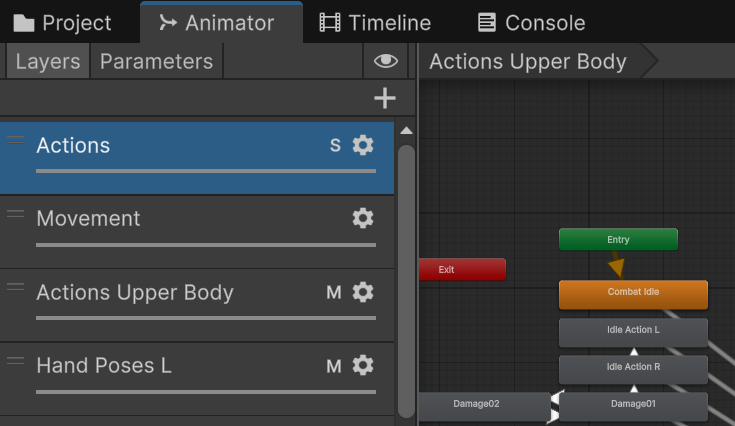Grab the drag handle of Movement layer
This screenshot has width=735, height=426.
click(15, 213)
